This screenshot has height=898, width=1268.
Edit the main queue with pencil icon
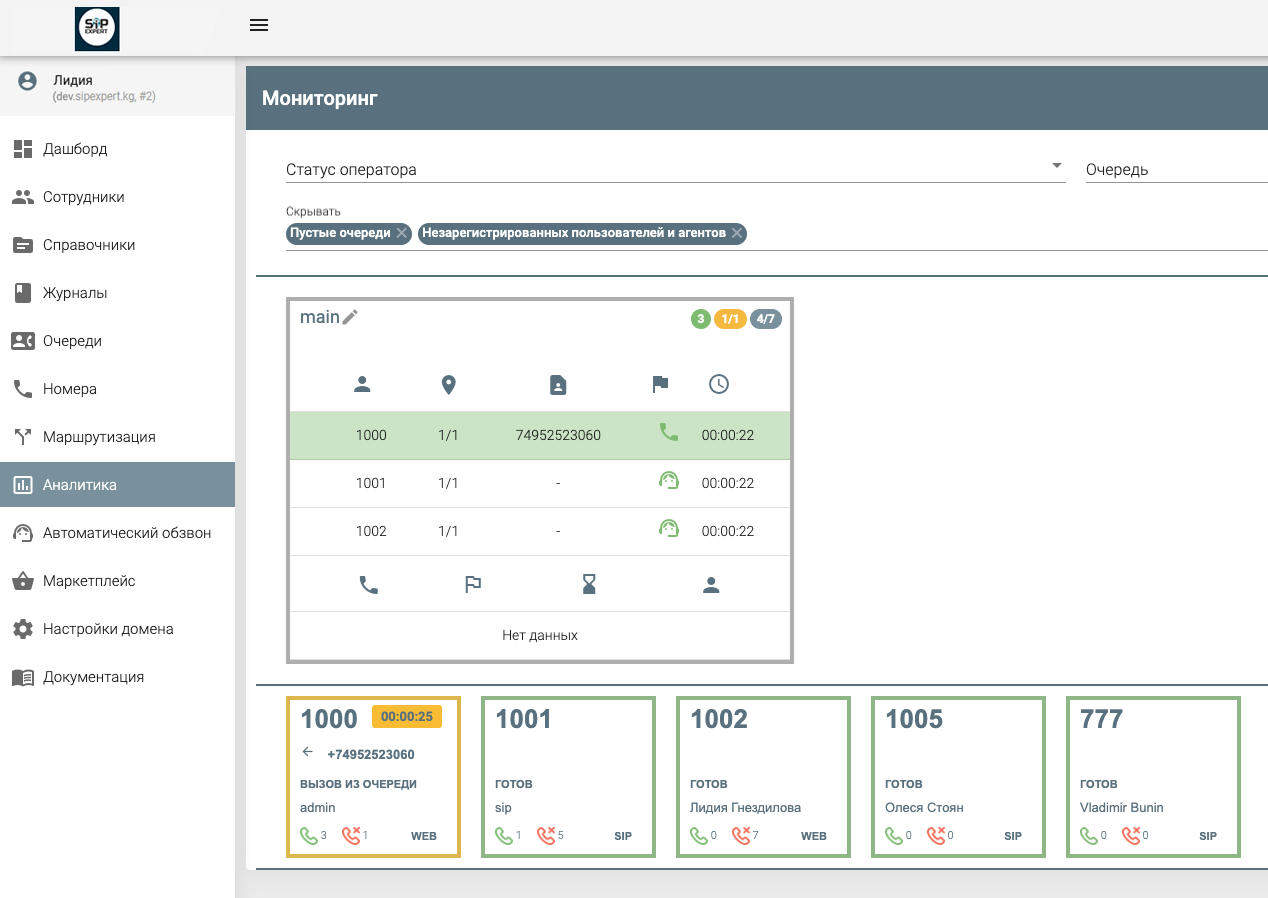[350, 317]
